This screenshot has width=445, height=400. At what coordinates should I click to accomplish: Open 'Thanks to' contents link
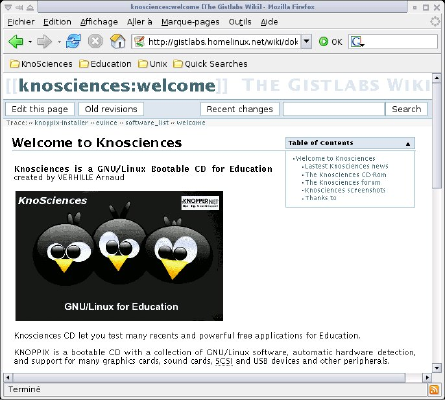(321, 198)
